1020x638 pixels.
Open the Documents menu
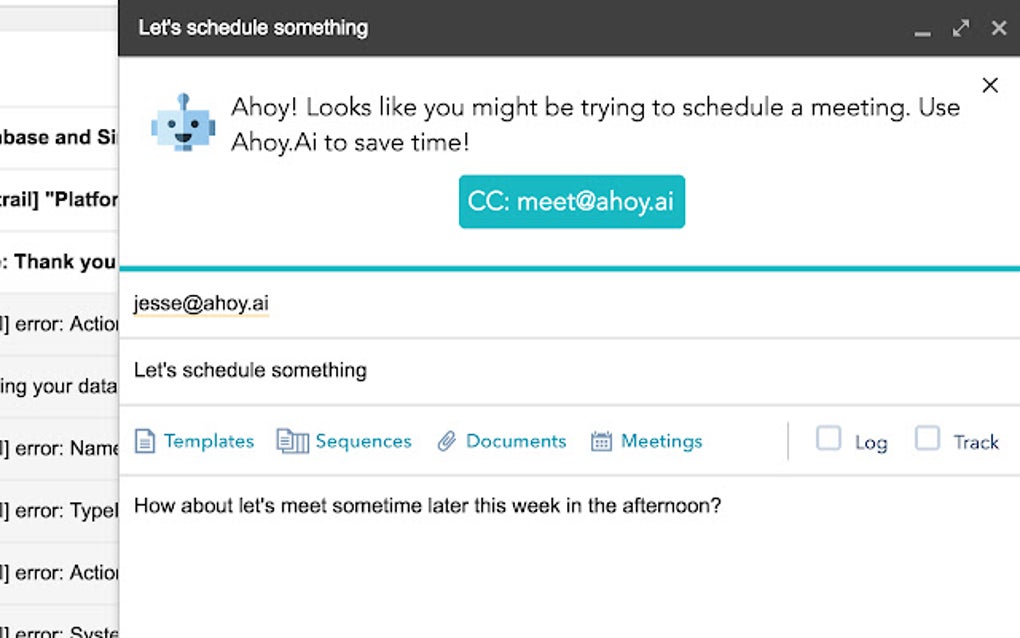pos(516,441)
